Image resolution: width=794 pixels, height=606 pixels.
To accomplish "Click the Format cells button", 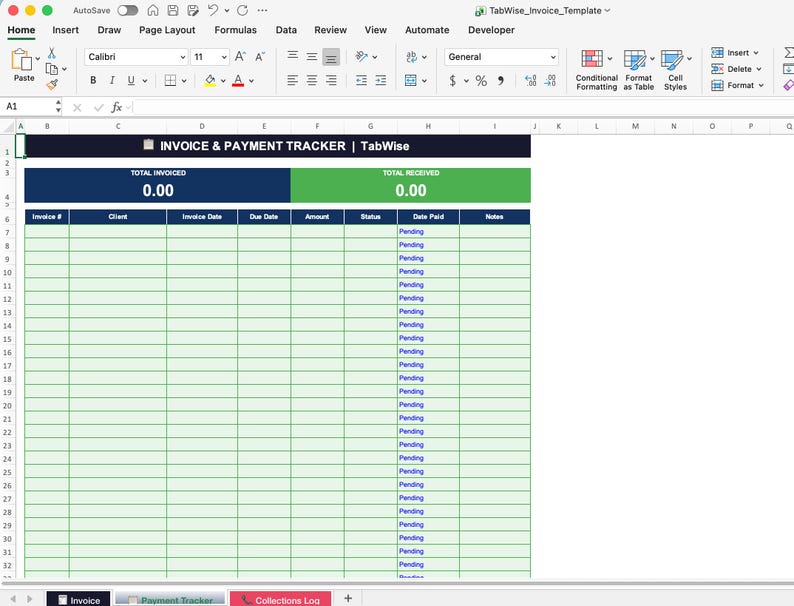I will coord(737,85).
